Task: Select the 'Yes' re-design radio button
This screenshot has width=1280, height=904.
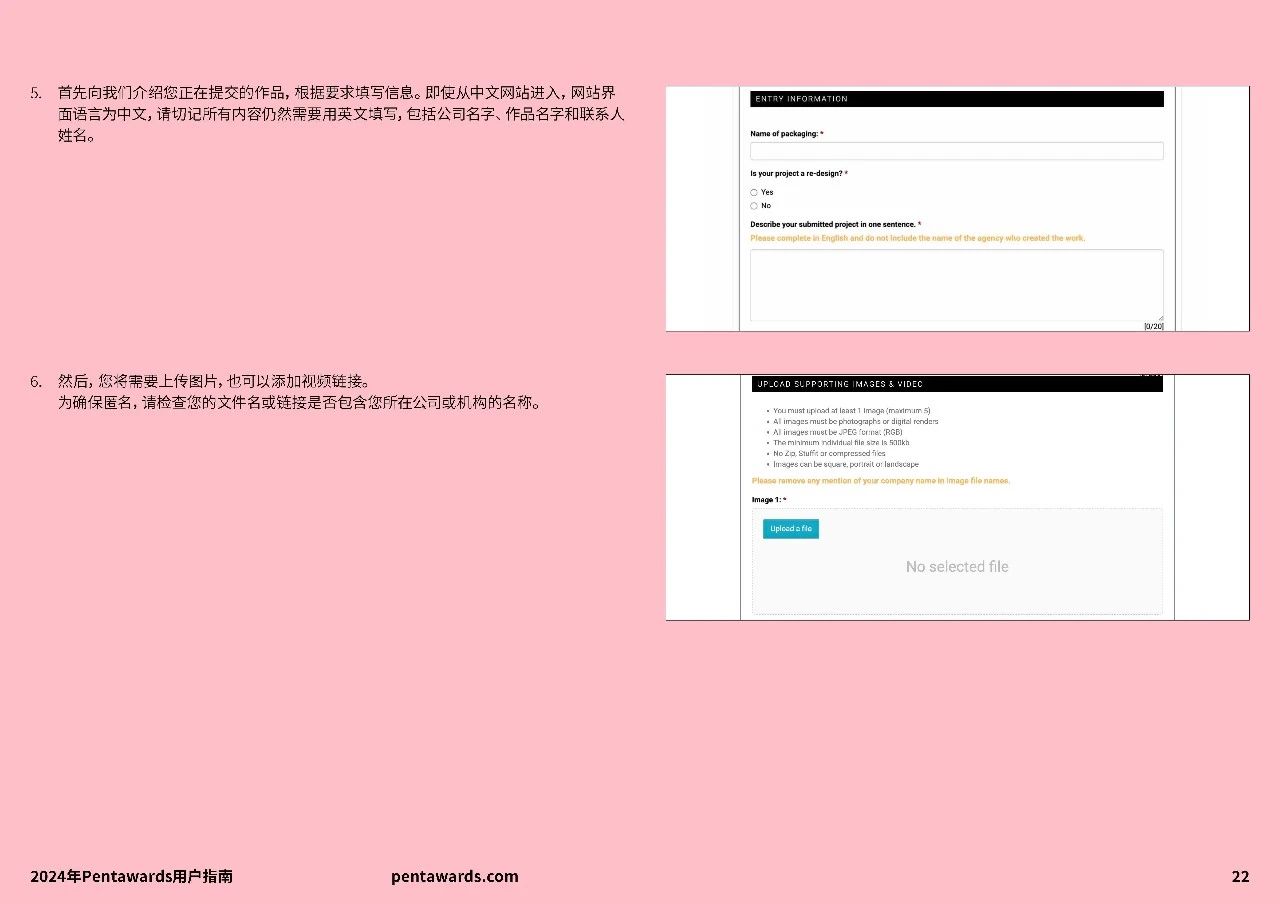Action: pyautogui.click(x=754, y=192)
